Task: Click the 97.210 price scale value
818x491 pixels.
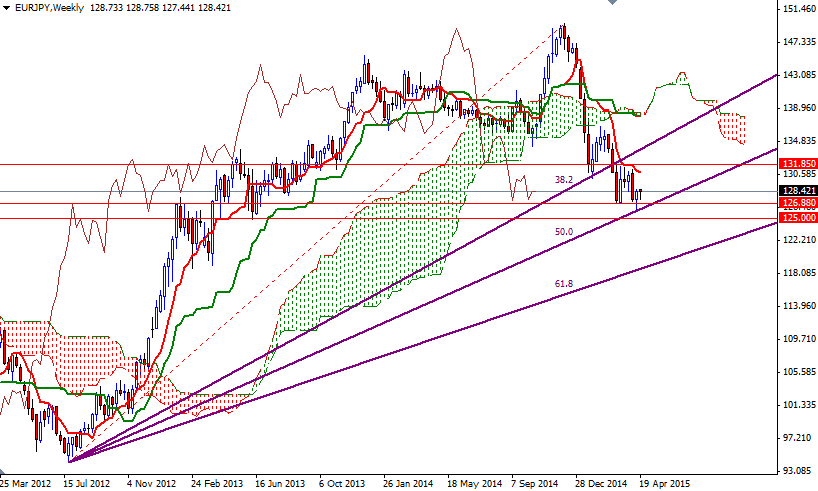Action: (x=799, y=438)
